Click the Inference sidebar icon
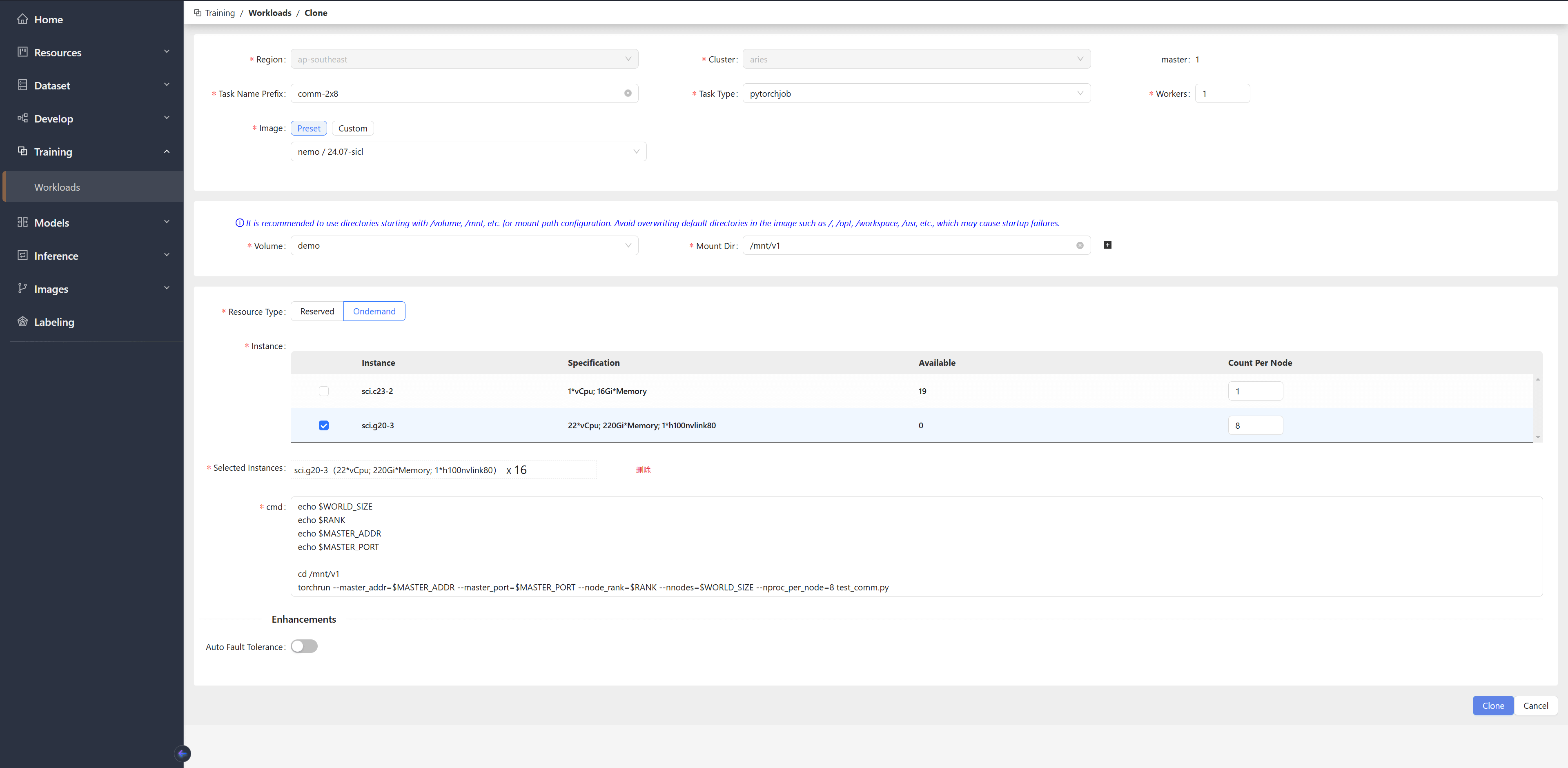Viewport: 1568px width, 768px height. [22, 255]
